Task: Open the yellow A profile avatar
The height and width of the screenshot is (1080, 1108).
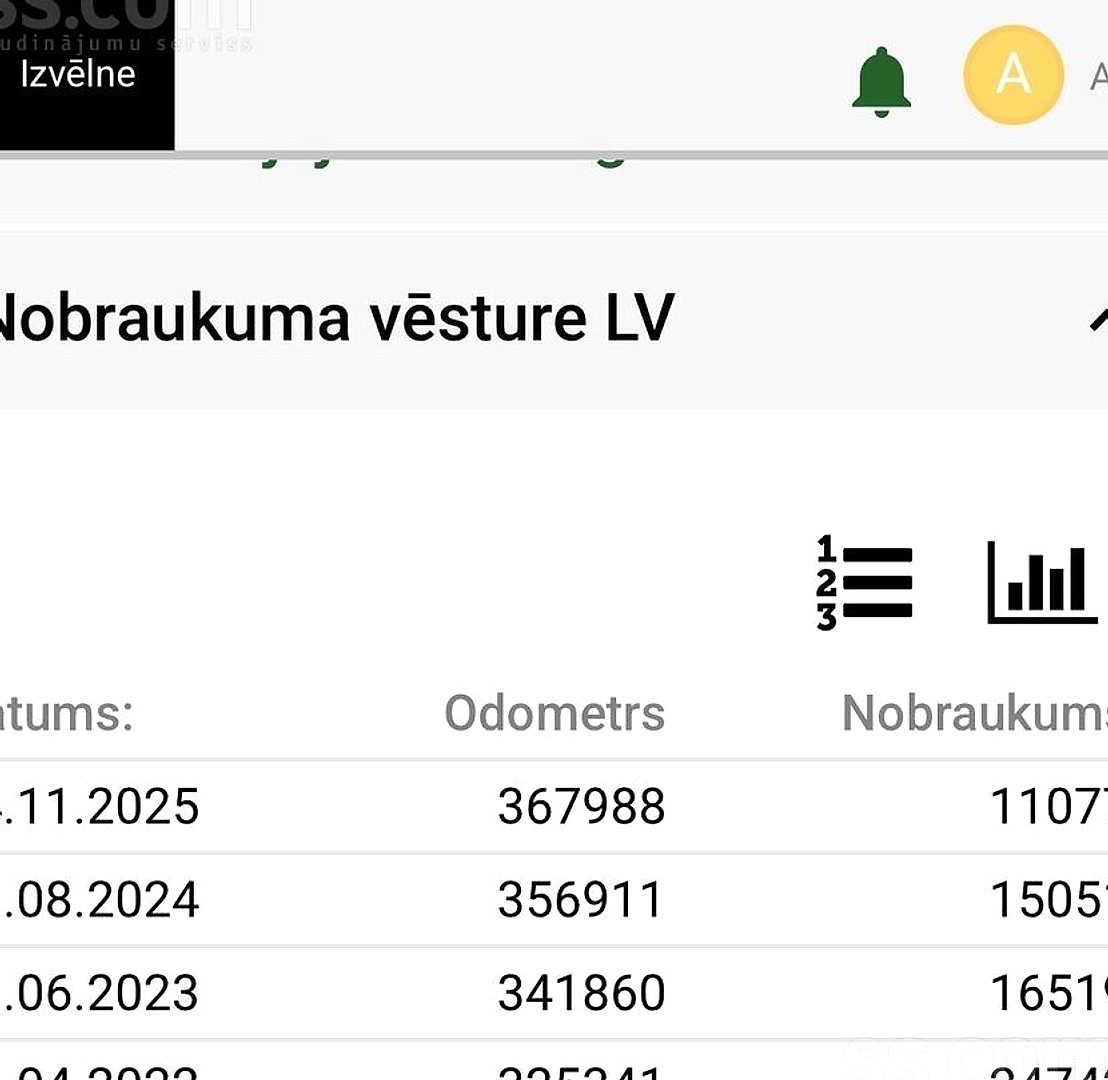Action: click(x=1013, y=74)
